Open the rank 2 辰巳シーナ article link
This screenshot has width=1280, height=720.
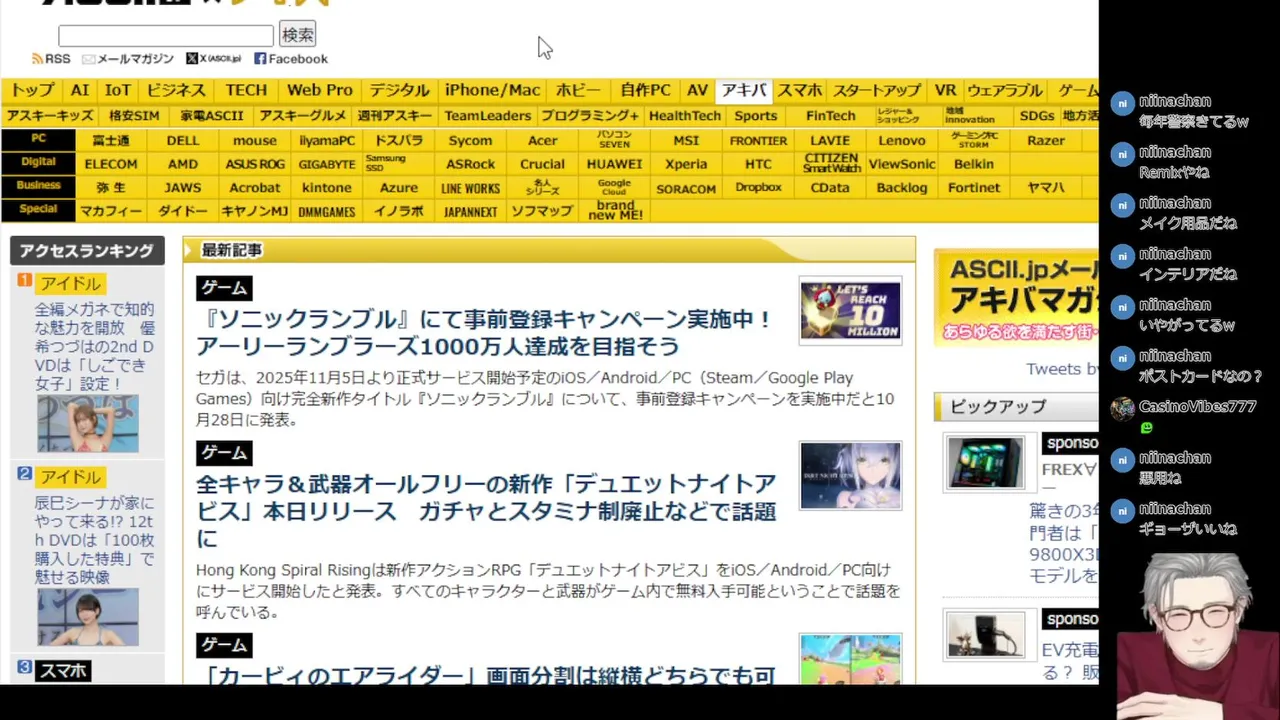coord(95,540)
